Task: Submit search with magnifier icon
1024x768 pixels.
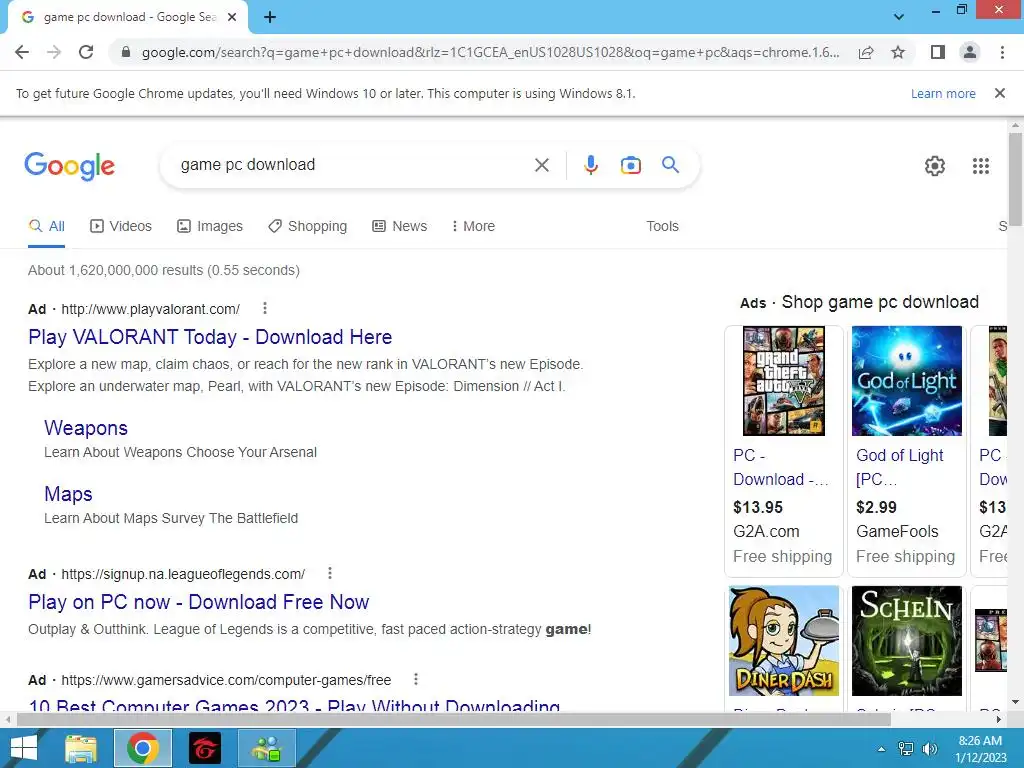Action: pos(670,165)
